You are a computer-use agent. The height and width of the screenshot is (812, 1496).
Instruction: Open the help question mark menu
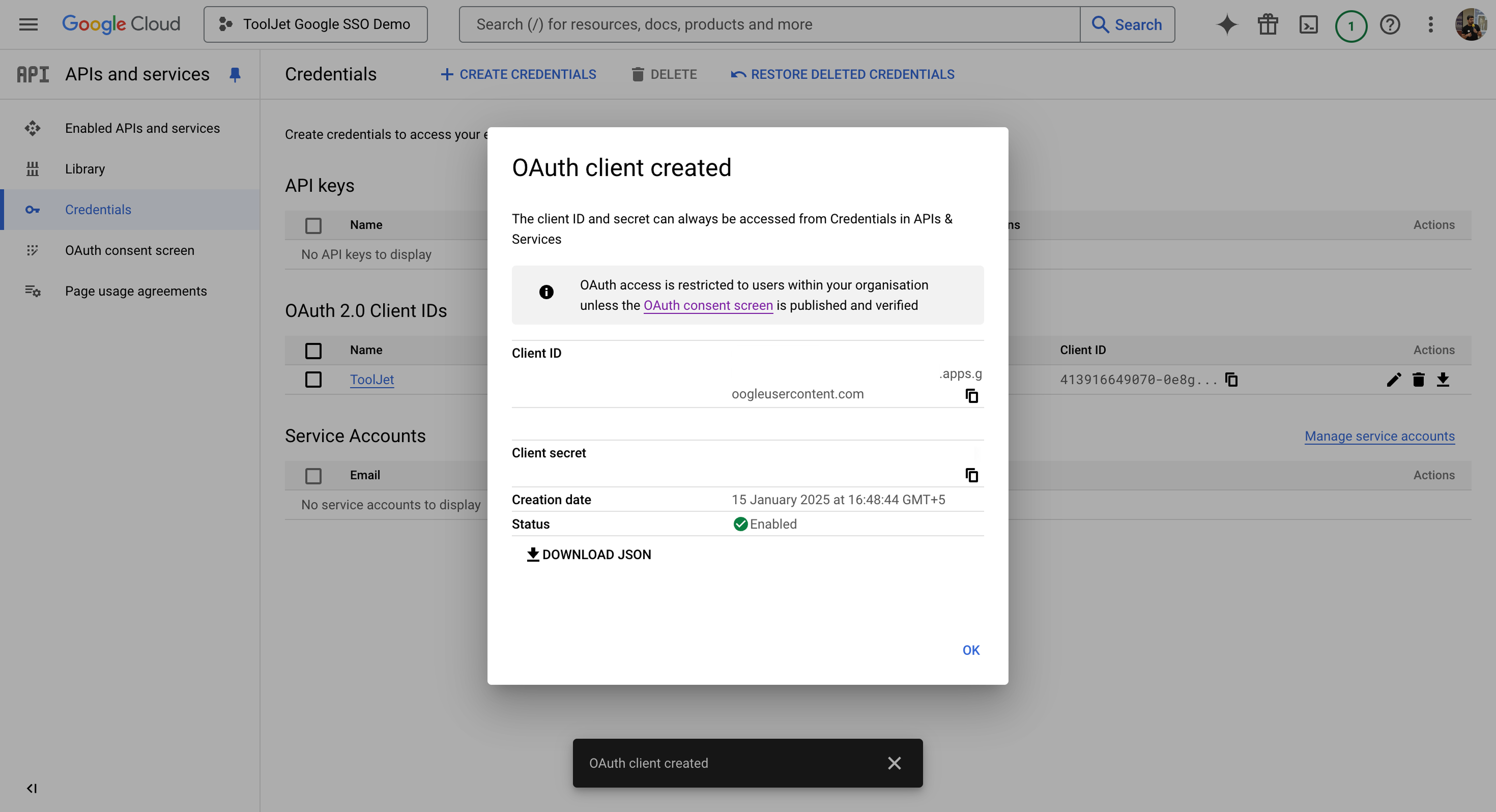1390,24
